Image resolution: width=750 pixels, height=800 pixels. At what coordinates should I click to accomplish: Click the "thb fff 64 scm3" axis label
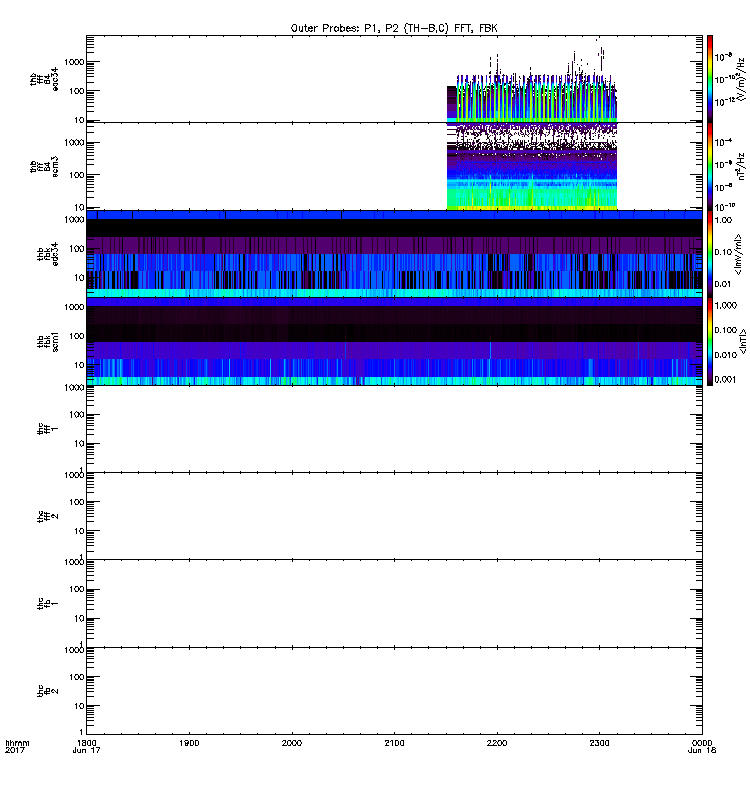[44, 166]
